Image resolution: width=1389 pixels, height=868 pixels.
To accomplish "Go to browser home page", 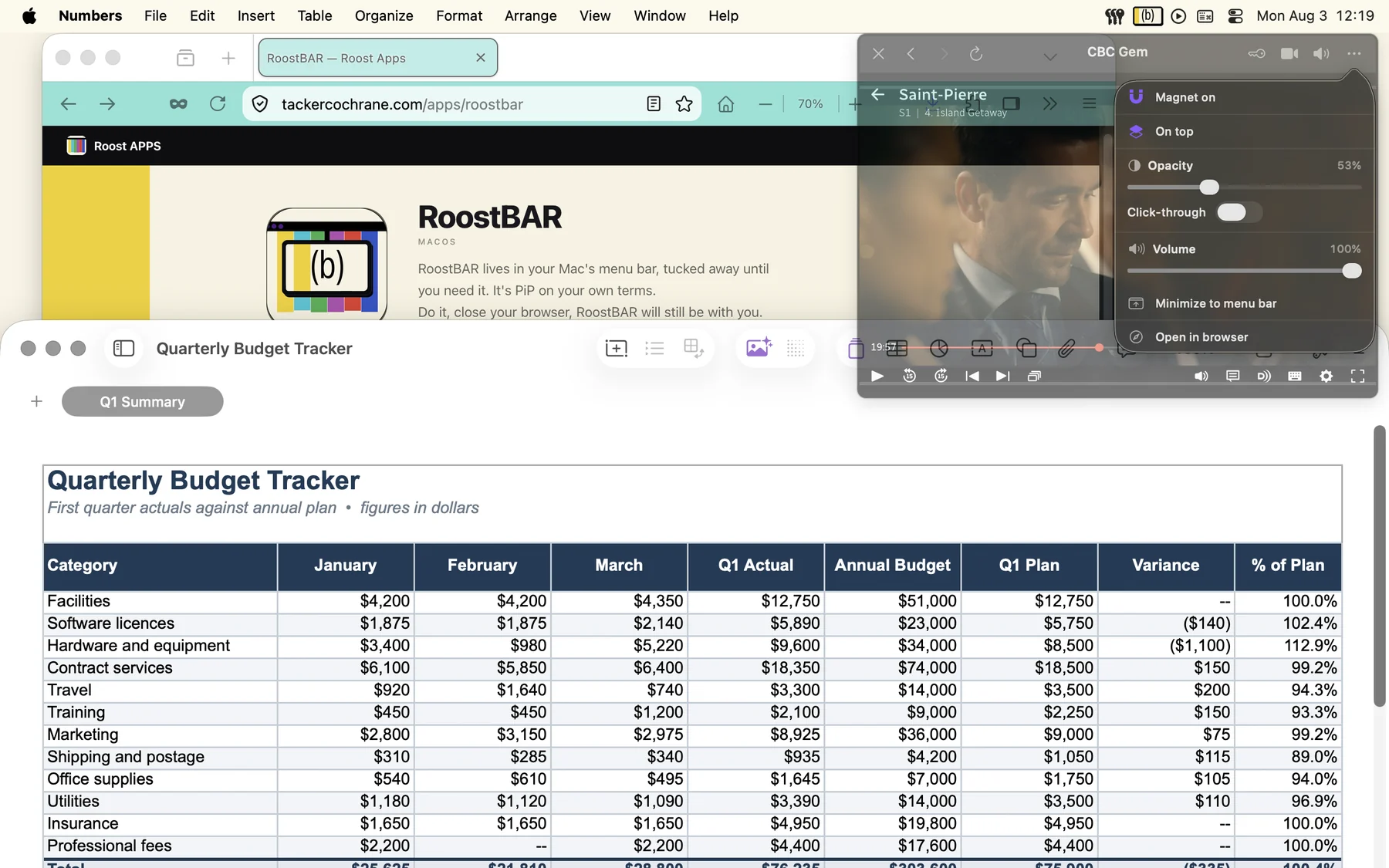I will click(725, 104).
